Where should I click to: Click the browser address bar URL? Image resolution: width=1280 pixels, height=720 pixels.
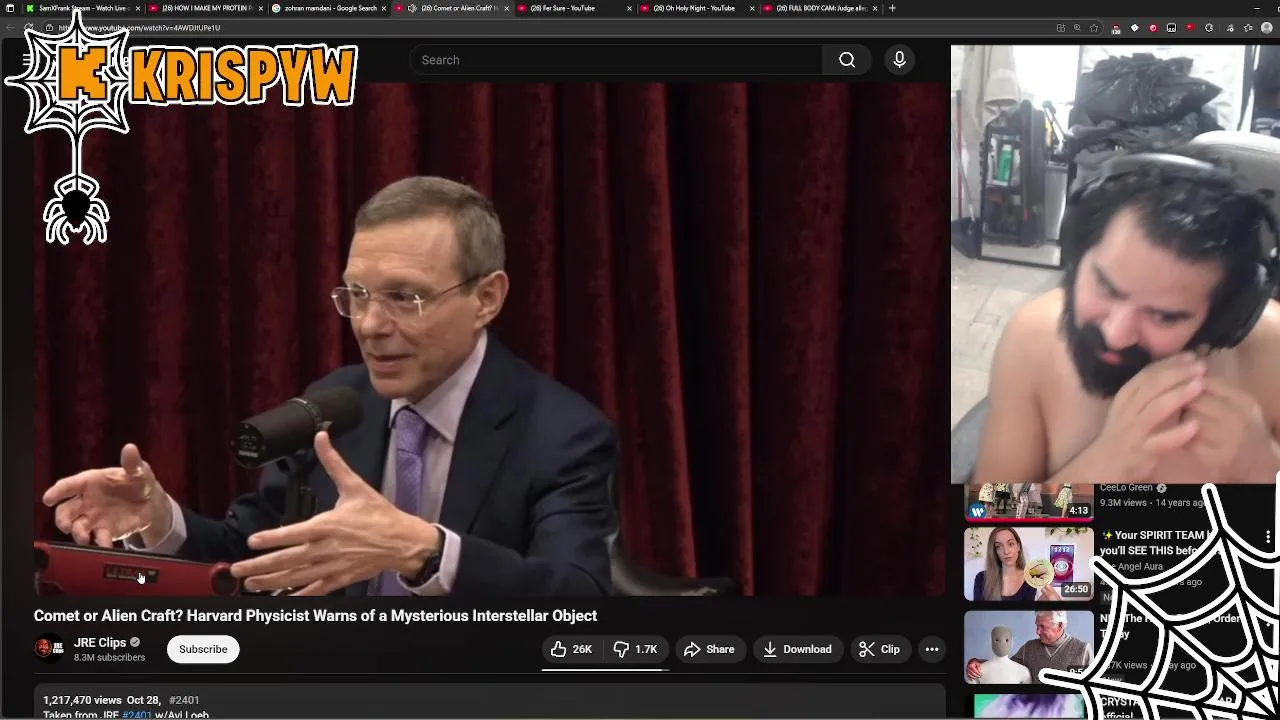click(140, 28)
